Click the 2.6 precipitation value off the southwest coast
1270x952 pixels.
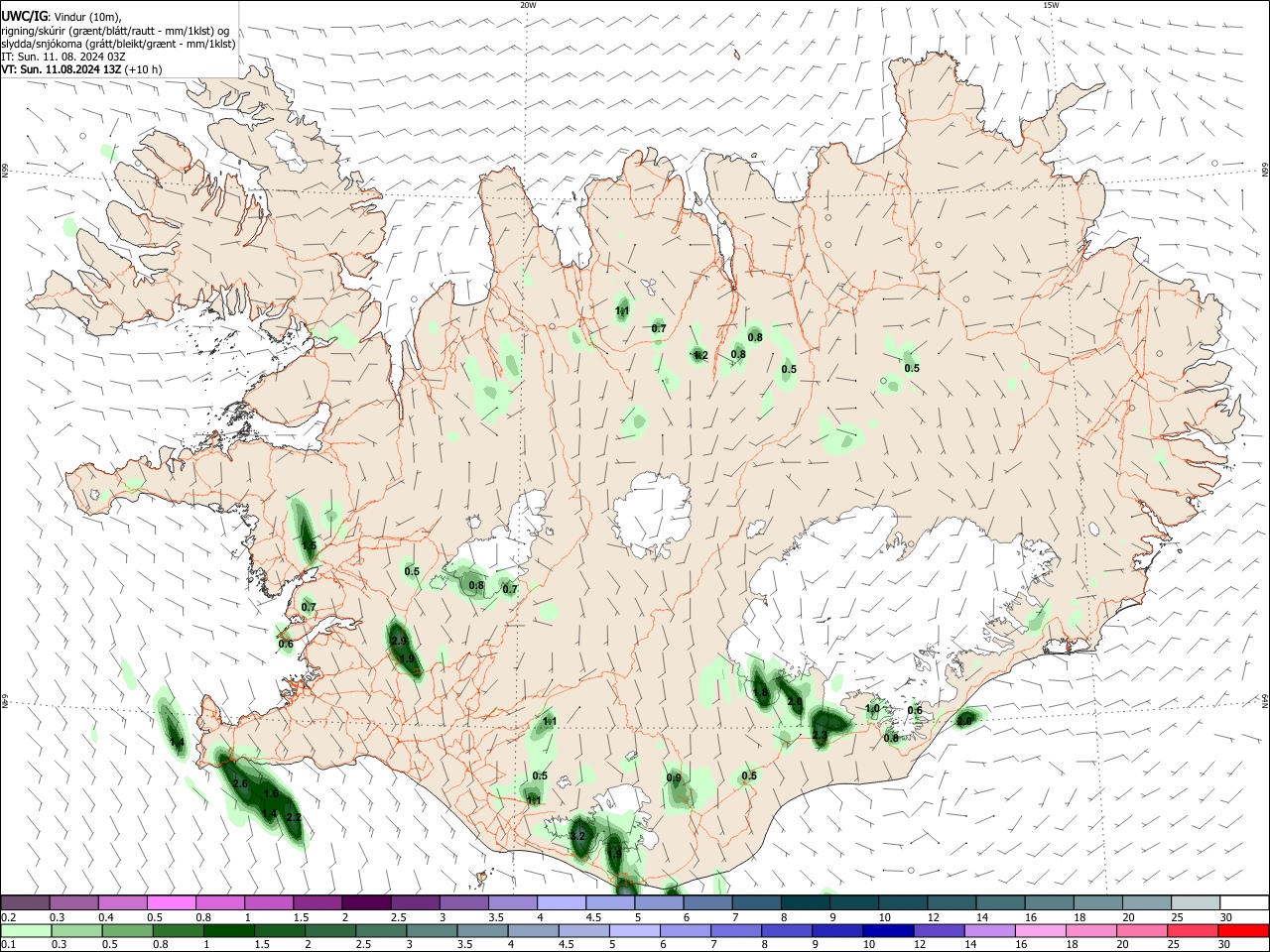pos(240,783)
